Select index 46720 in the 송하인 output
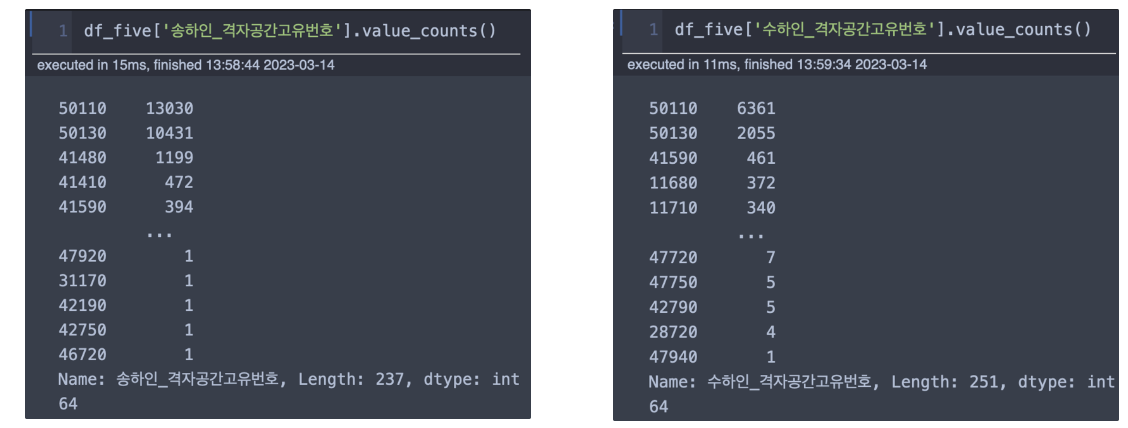Image resolution: width=1128 pixels, height=428 pixels. point(83,355)
